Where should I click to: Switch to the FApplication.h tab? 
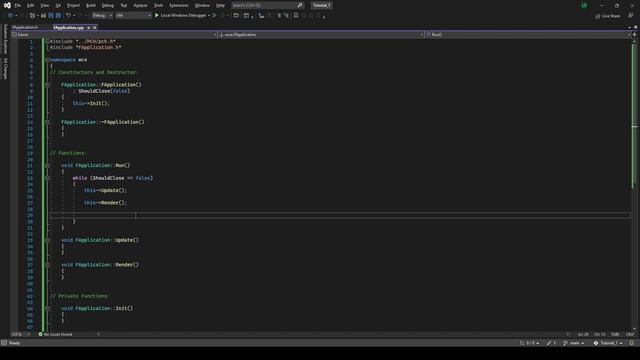[25, 27]
